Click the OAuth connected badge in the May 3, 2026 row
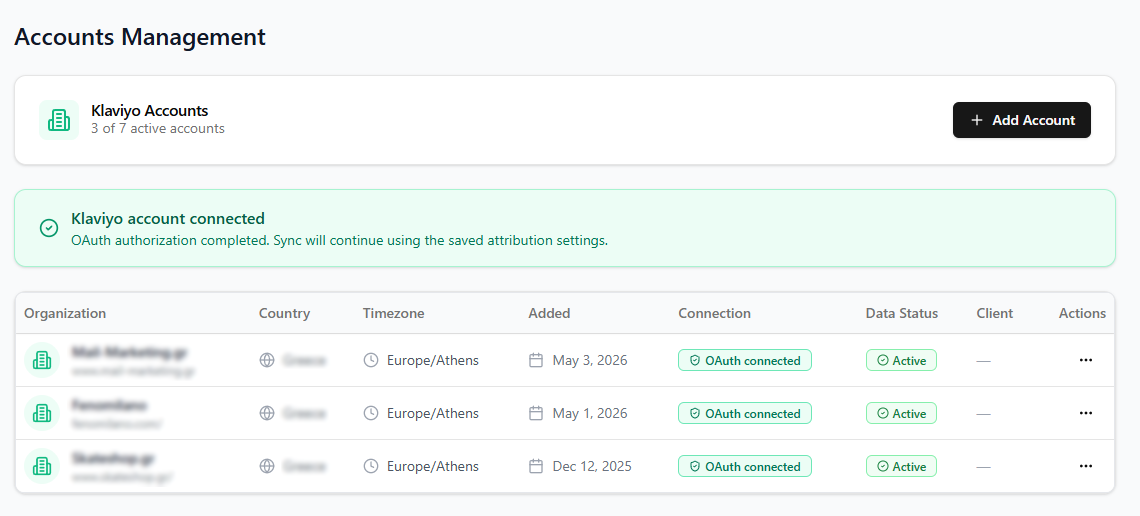 coord(744,360)
